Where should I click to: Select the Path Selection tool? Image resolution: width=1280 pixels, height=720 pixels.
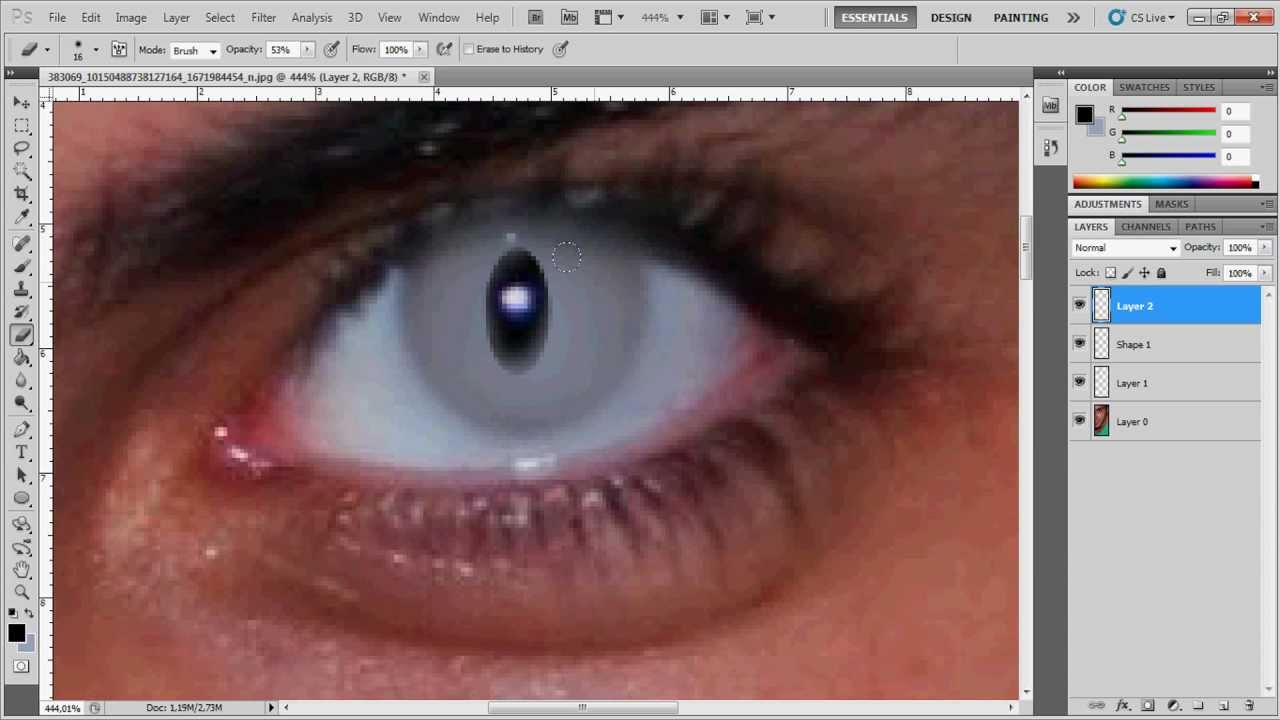[x=22, y=476]
